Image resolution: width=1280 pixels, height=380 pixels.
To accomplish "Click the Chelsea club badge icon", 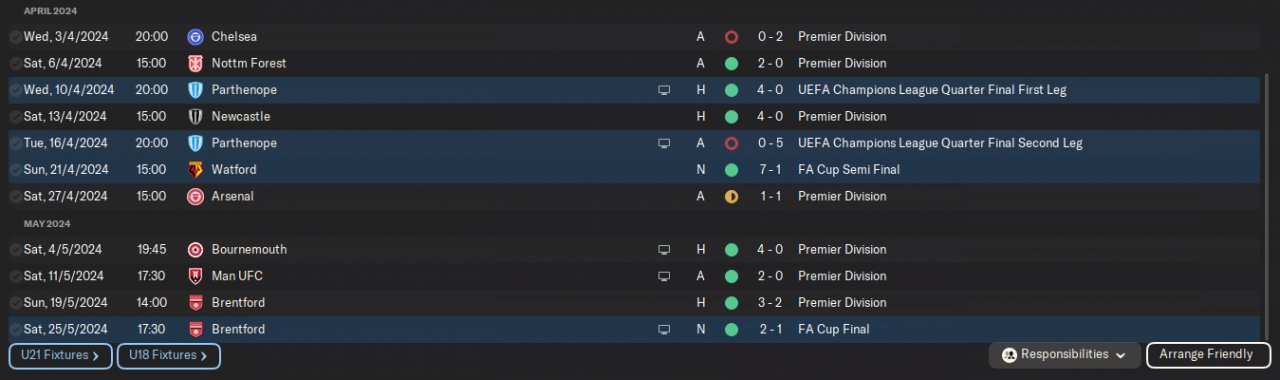I will (x=195, y=37).
